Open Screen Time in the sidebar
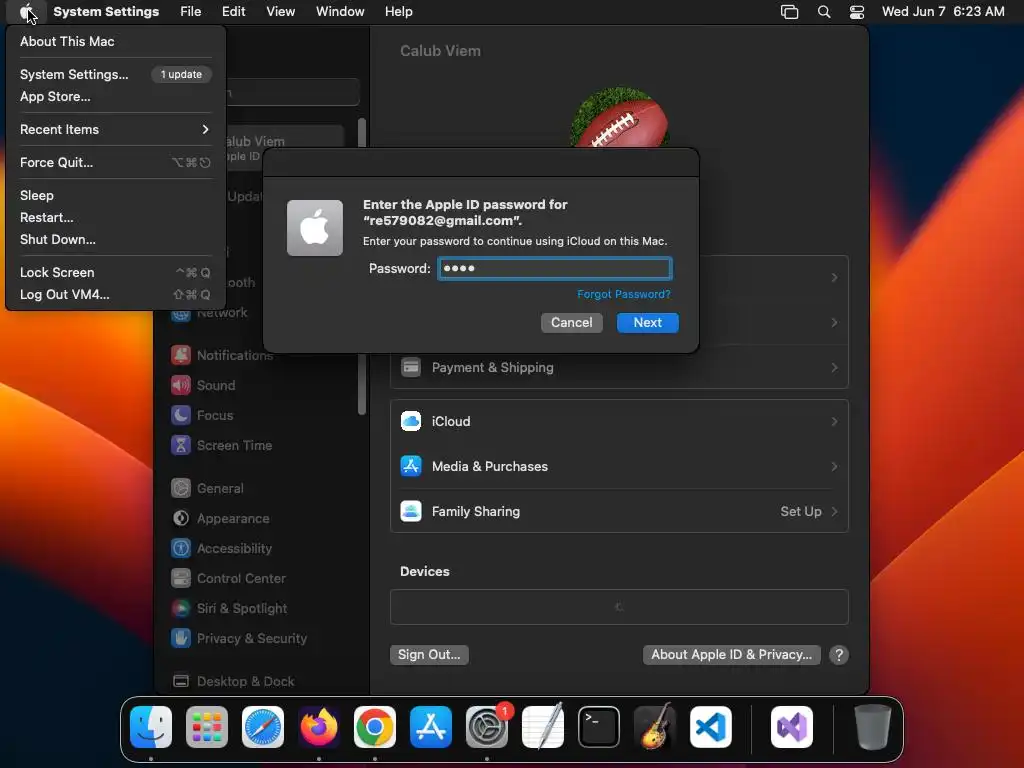1024x768 pixels. [222, 445]
